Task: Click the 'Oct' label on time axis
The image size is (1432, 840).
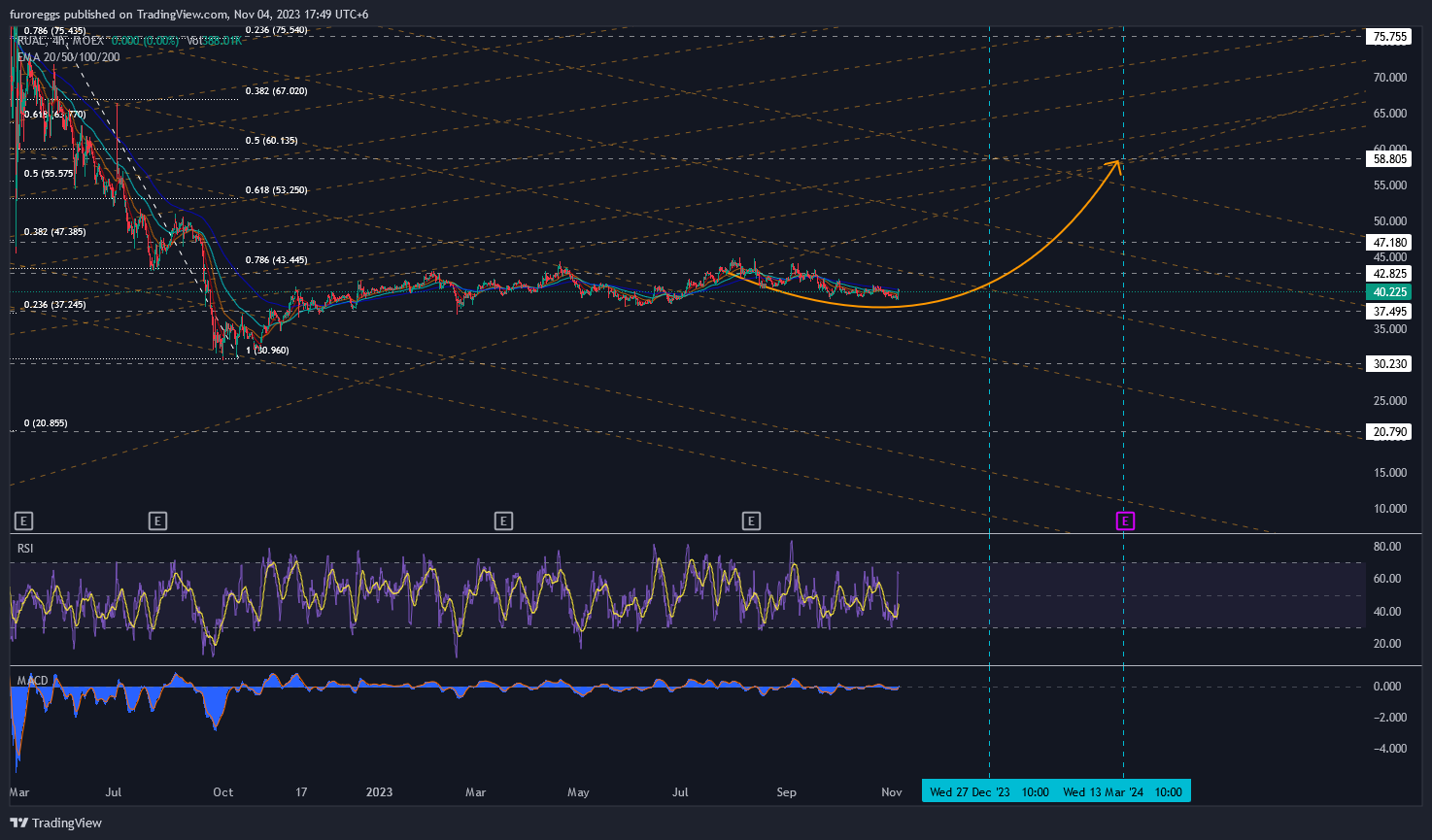Action: (223, 792)
